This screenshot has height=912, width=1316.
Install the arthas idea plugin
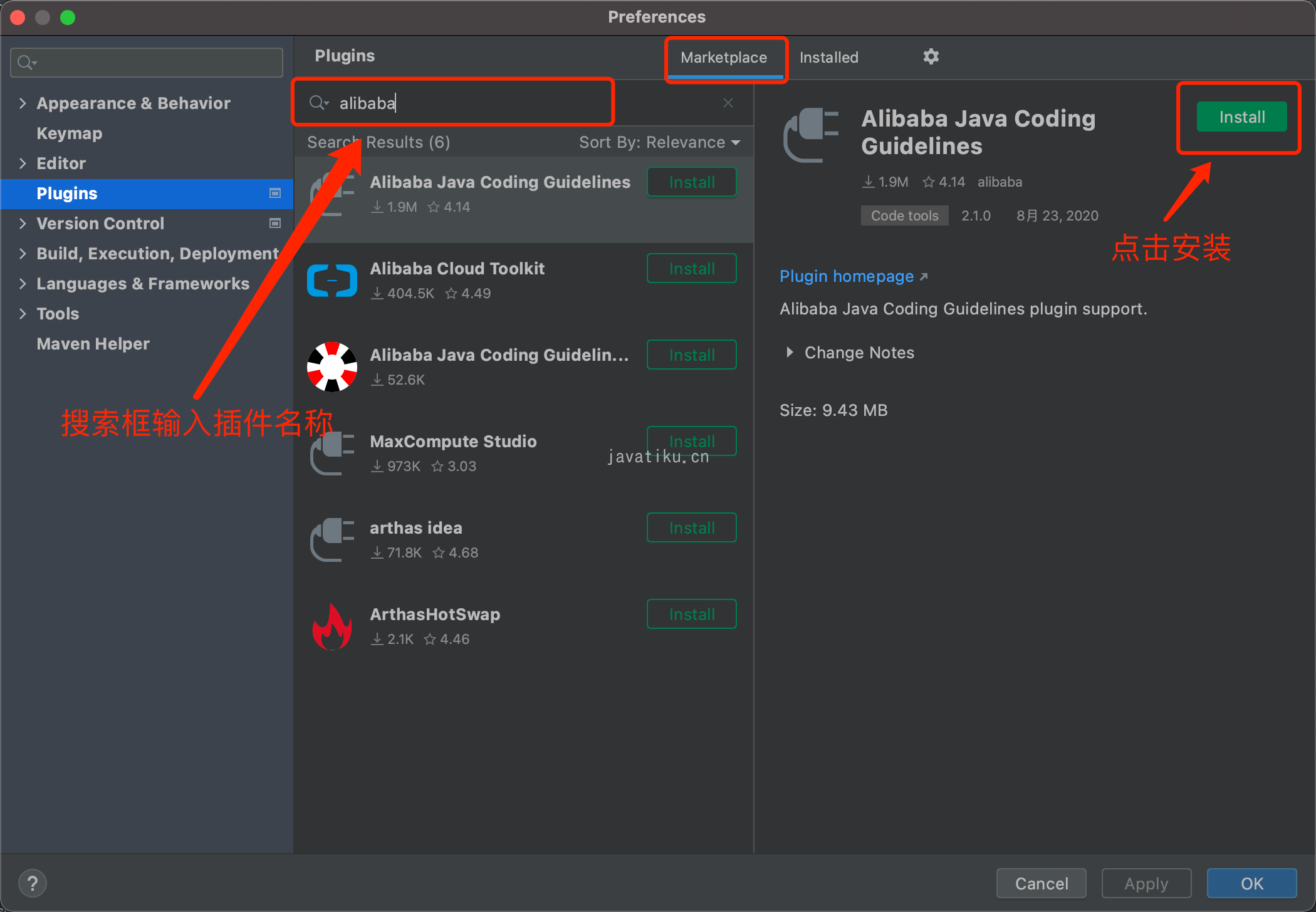click(x=691, y=528)
